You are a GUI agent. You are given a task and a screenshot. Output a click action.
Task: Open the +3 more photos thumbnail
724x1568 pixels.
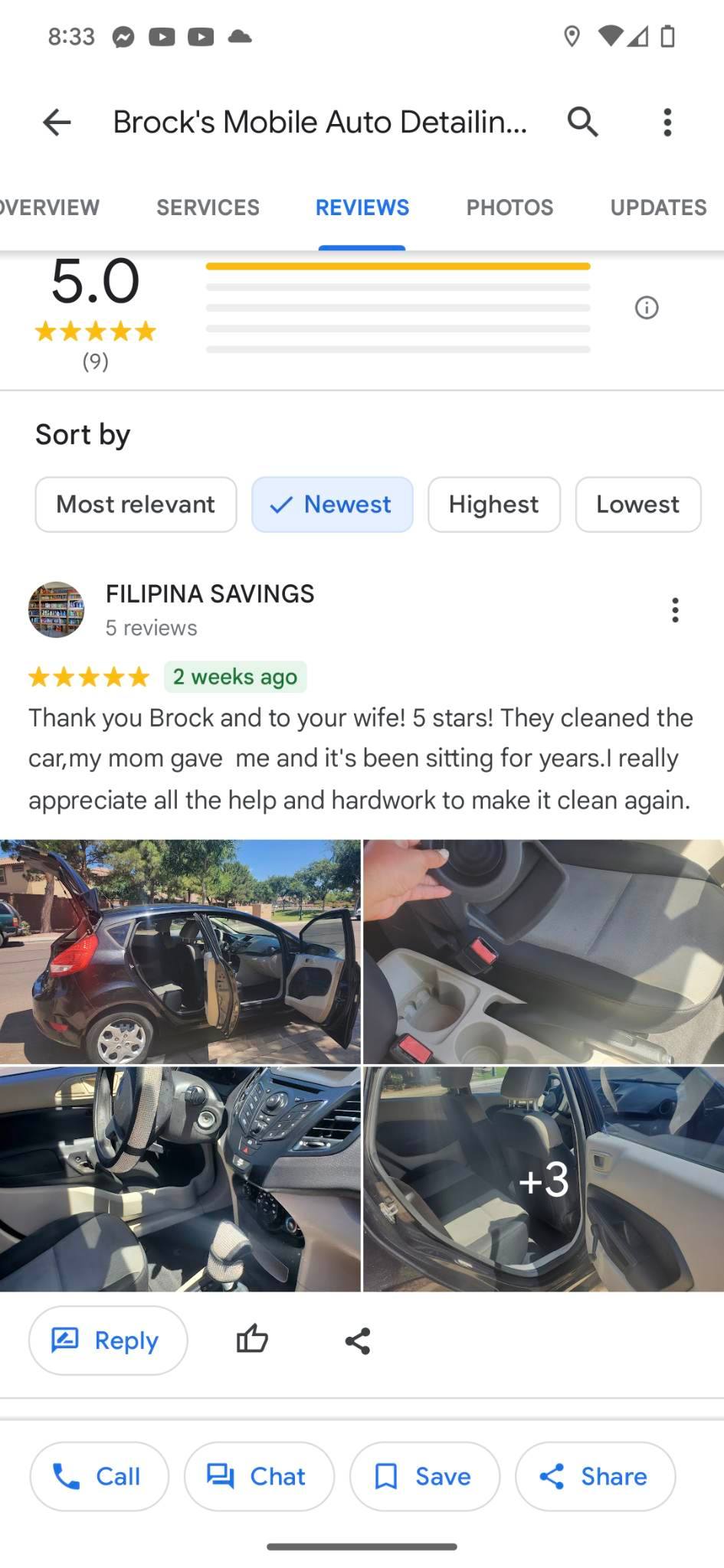click(543, 1179)
